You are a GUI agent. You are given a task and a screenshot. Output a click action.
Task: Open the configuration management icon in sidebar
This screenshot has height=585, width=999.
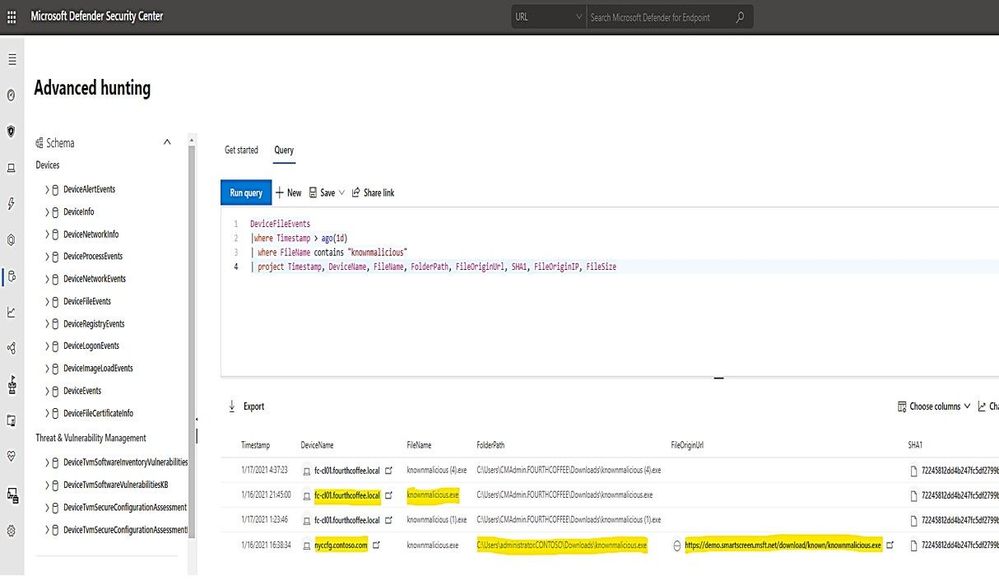click(x=11, y=495)
